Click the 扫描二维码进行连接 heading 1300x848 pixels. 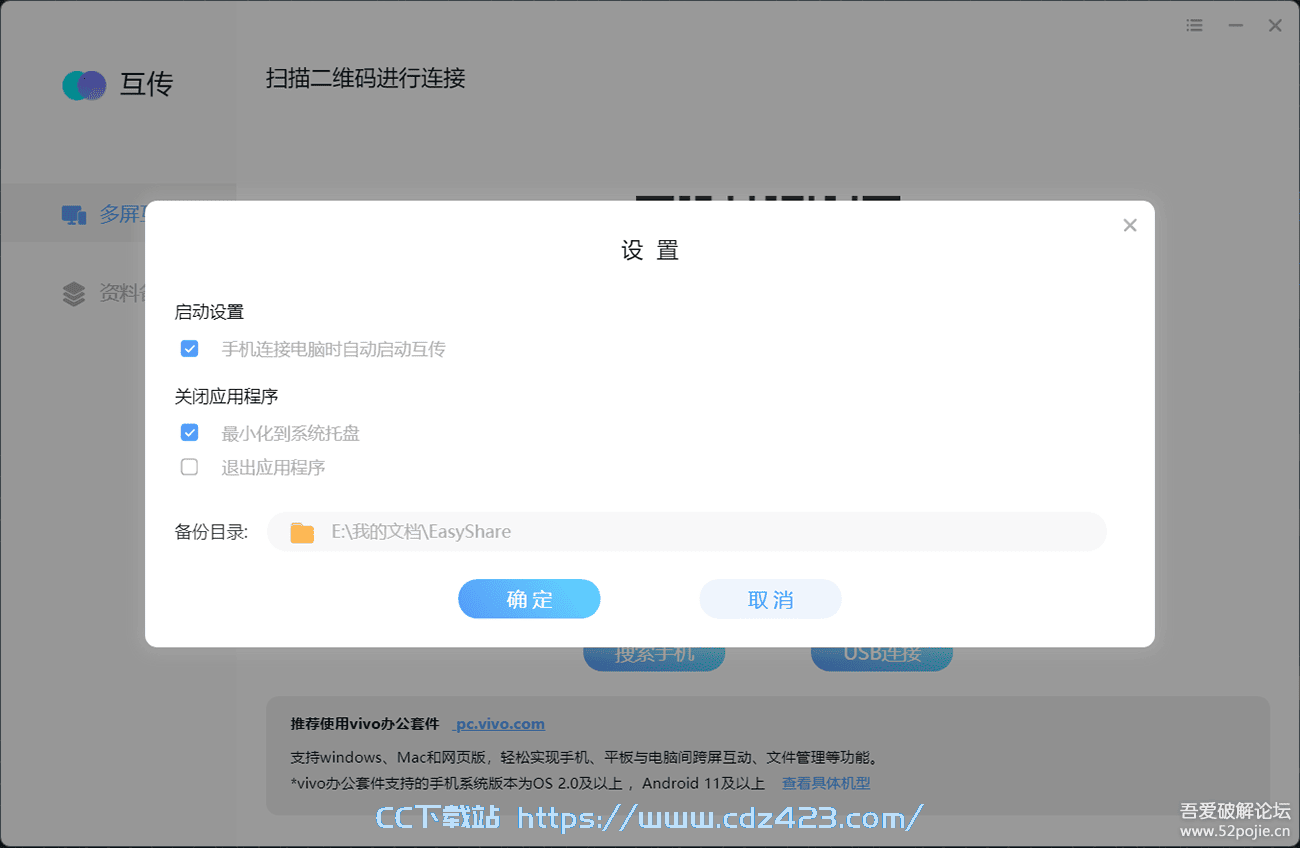(x=366, y=78)
